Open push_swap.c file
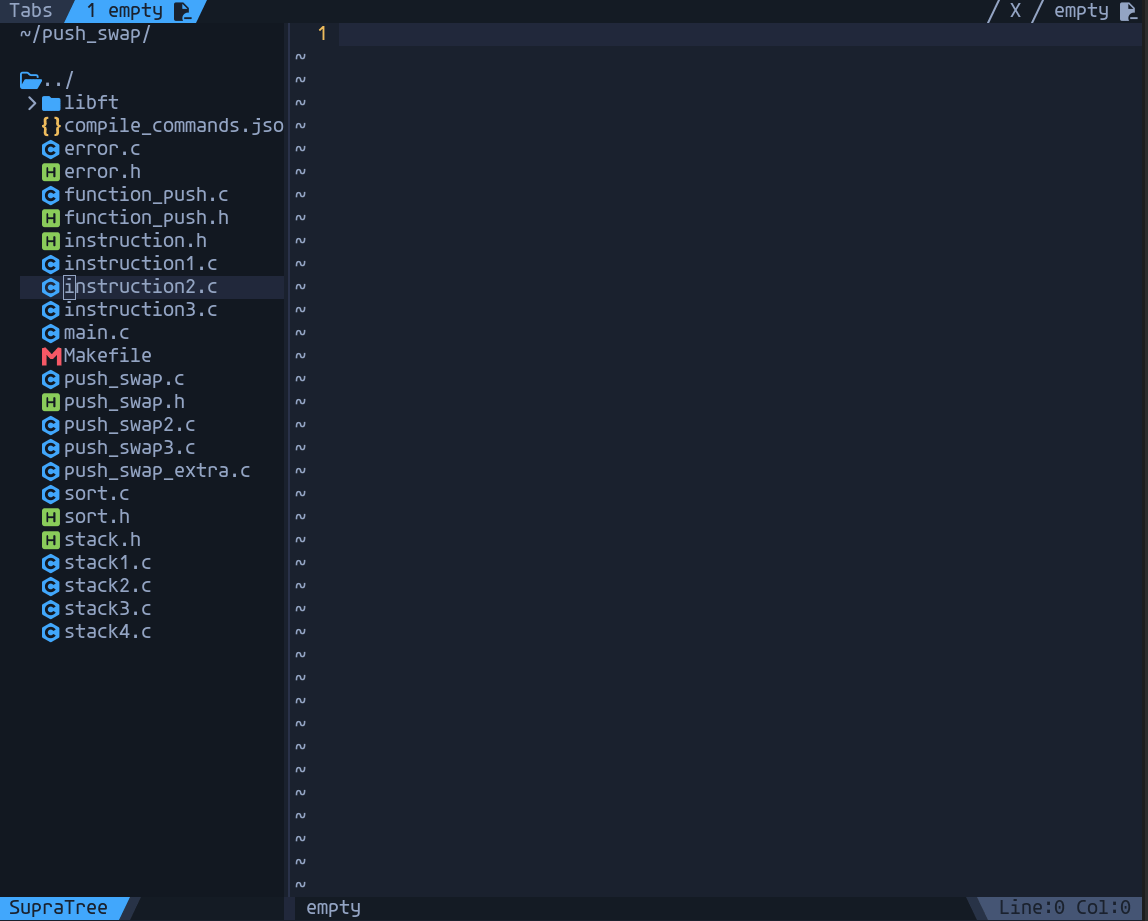The height and width of the screenshot is (921, 1148). tap(124, 379)
